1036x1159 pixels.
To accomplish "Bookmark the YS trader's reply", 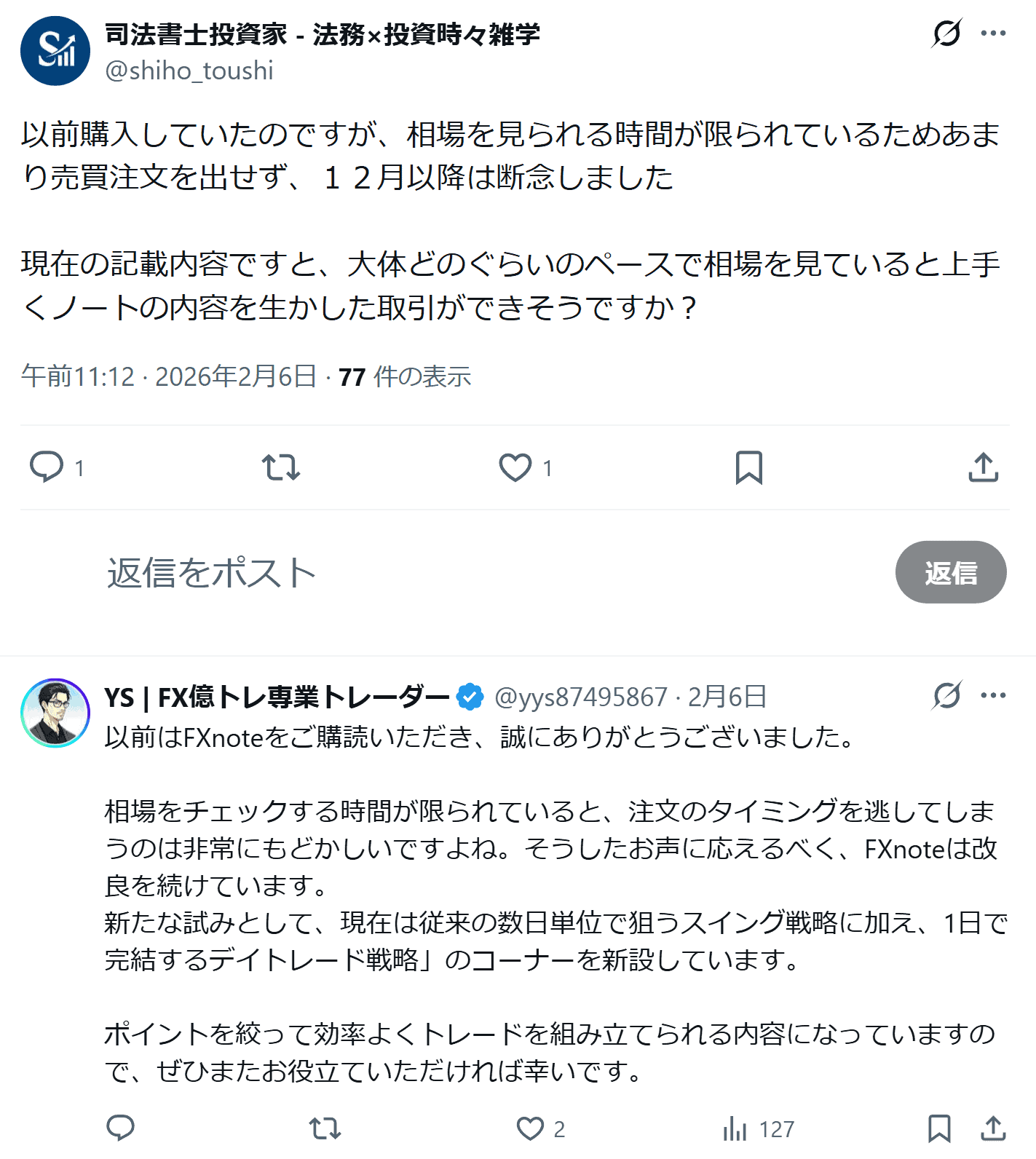I will (x=939, y=1128).
